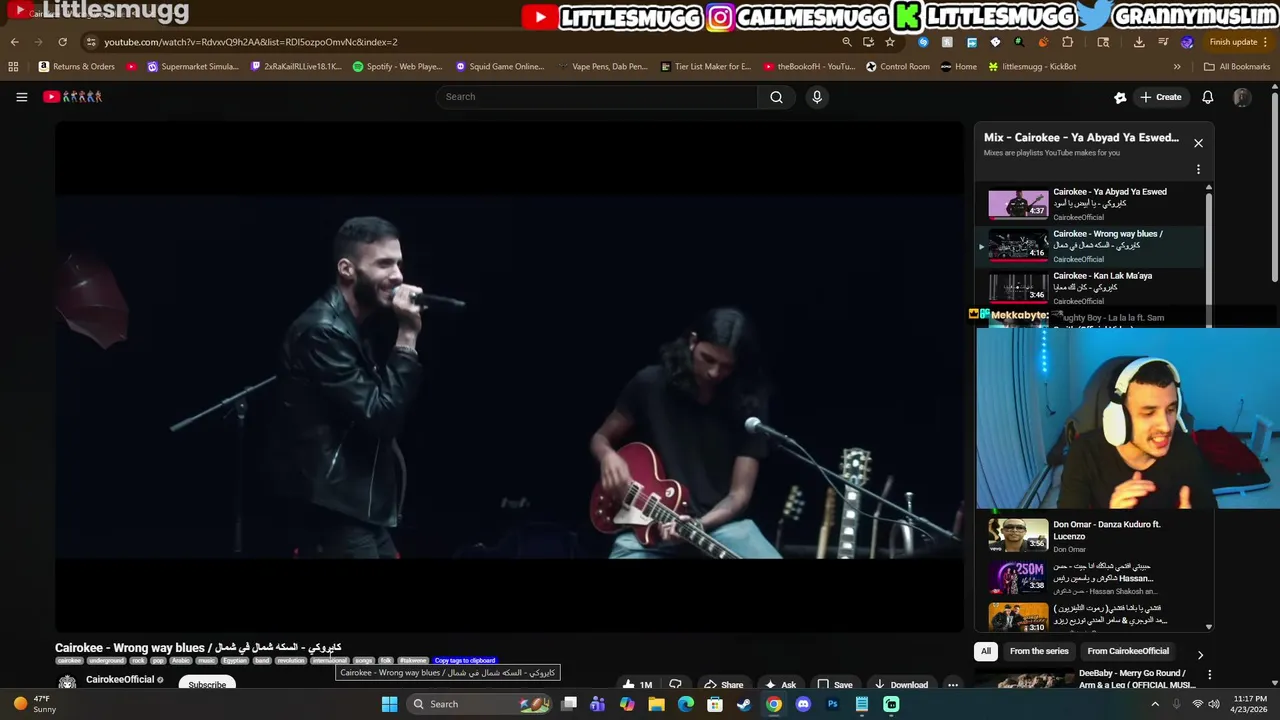Image resolution: width=1280 pixels, height=720 pixels.
Task: Open the Create video menu
Action: pyautogui.click(x=1160, y=97)
